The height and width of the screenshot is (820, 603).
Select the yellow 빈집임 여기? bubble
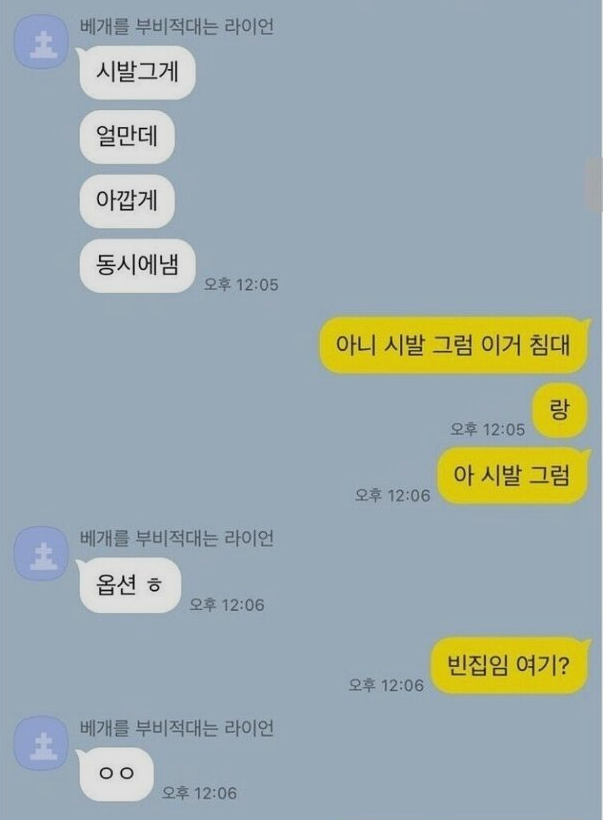(509, 665)
